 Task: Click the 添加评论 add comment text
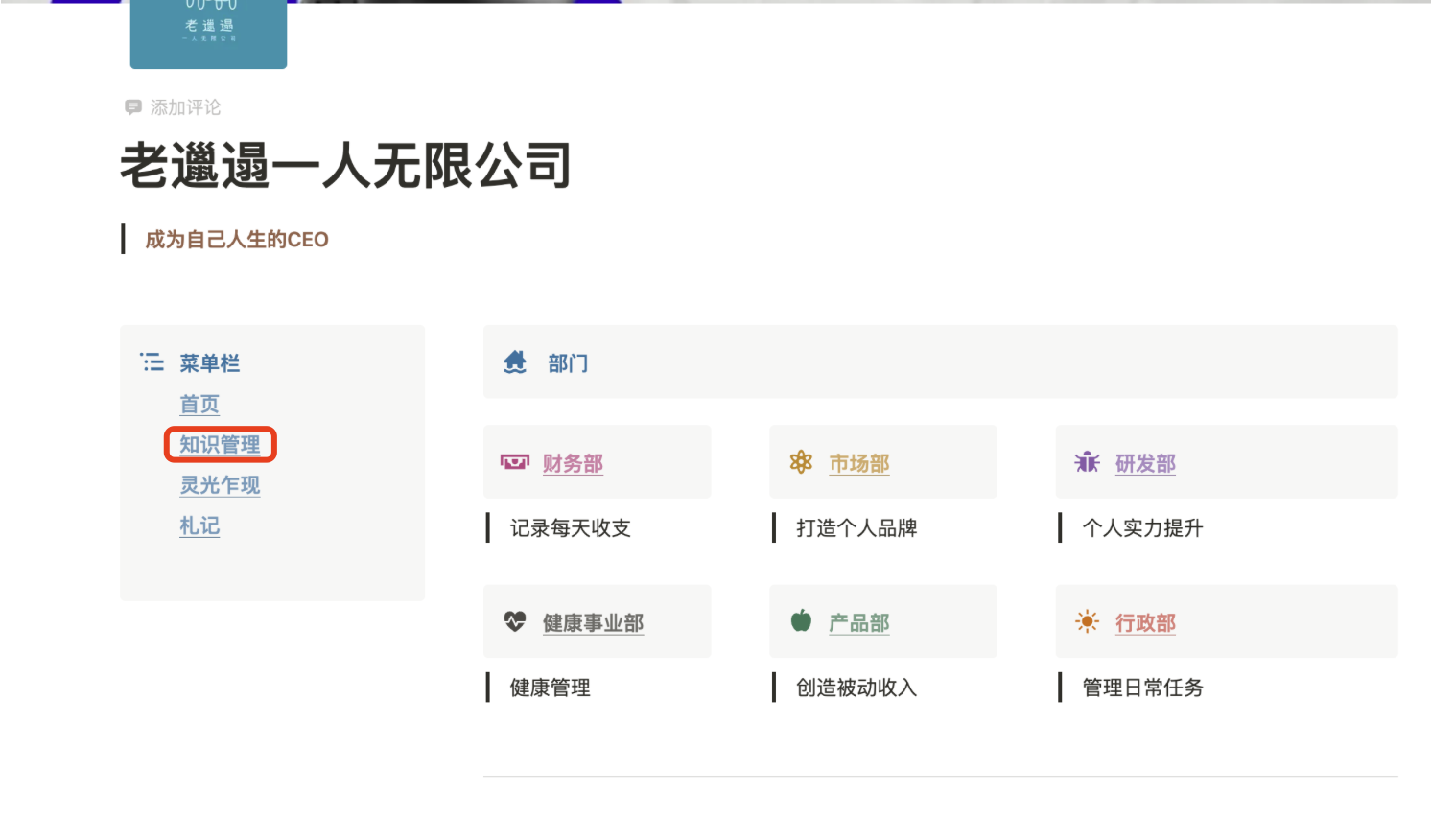(185, 107)
